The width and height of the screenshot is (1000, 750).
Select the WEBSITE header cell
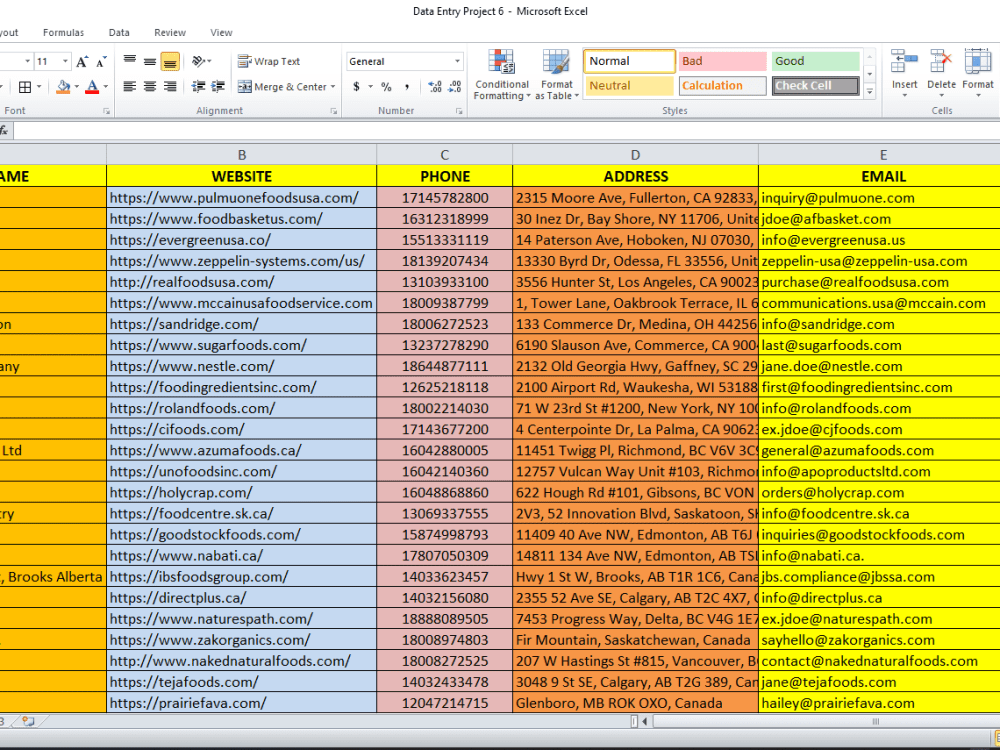[242, 176]
